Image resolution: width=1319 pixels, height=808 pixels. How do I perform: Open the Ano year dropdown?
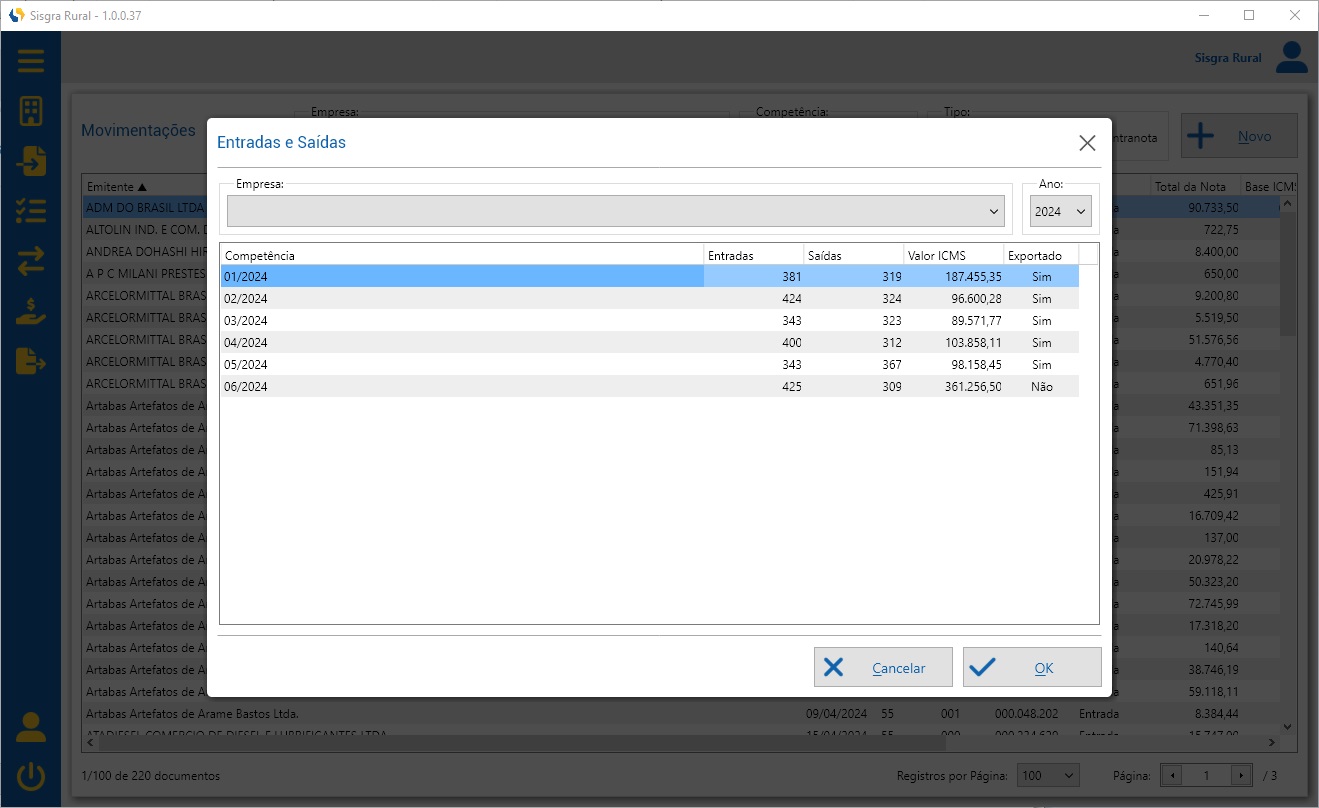1061,211
